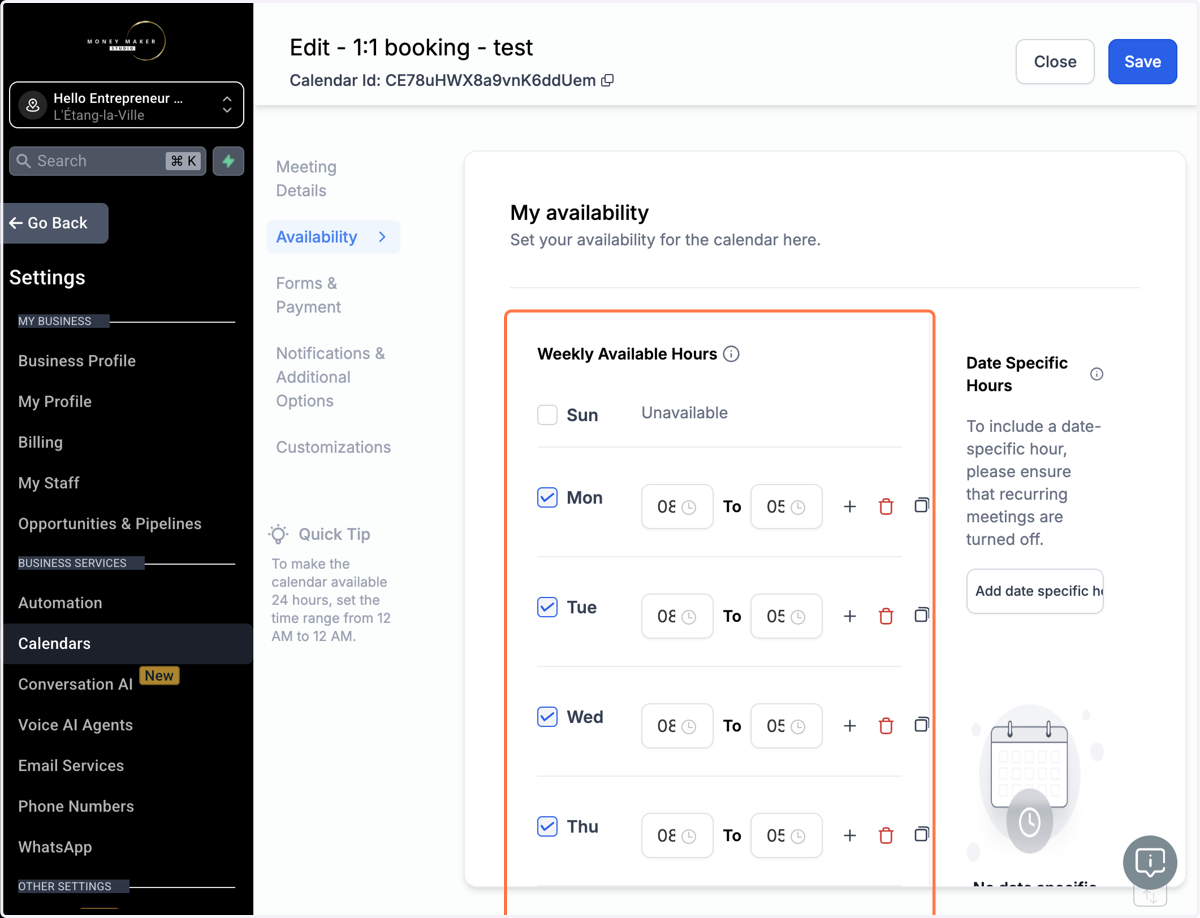Go to Meeting Details section

point(306,179)
